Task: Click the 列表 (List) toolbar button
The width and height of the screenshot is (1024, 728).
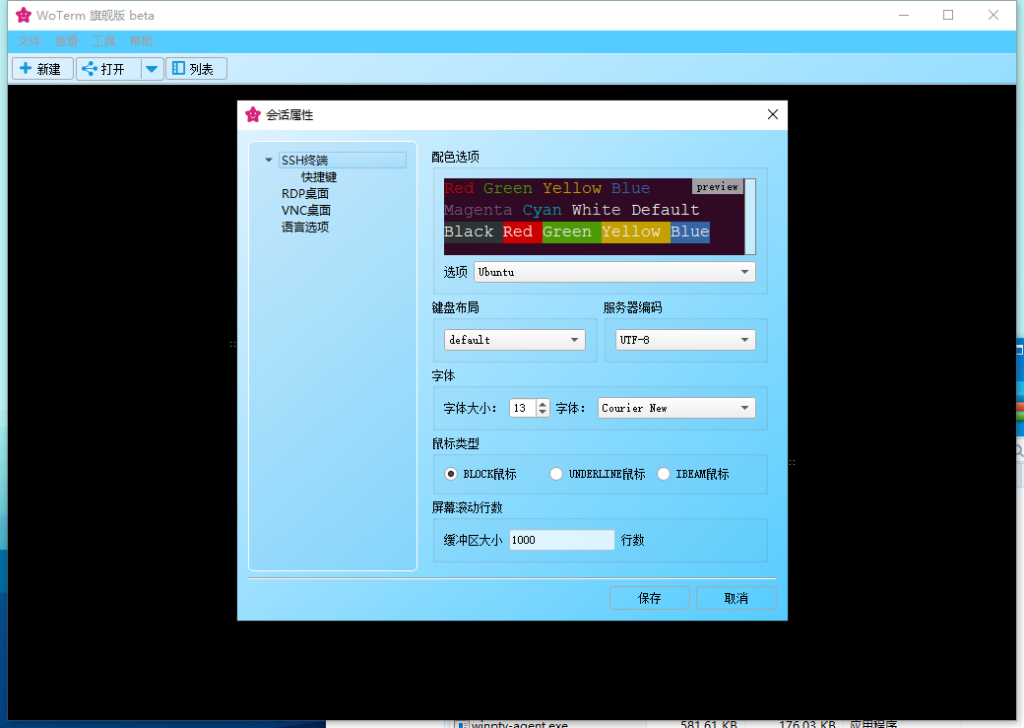Action: 196,69
